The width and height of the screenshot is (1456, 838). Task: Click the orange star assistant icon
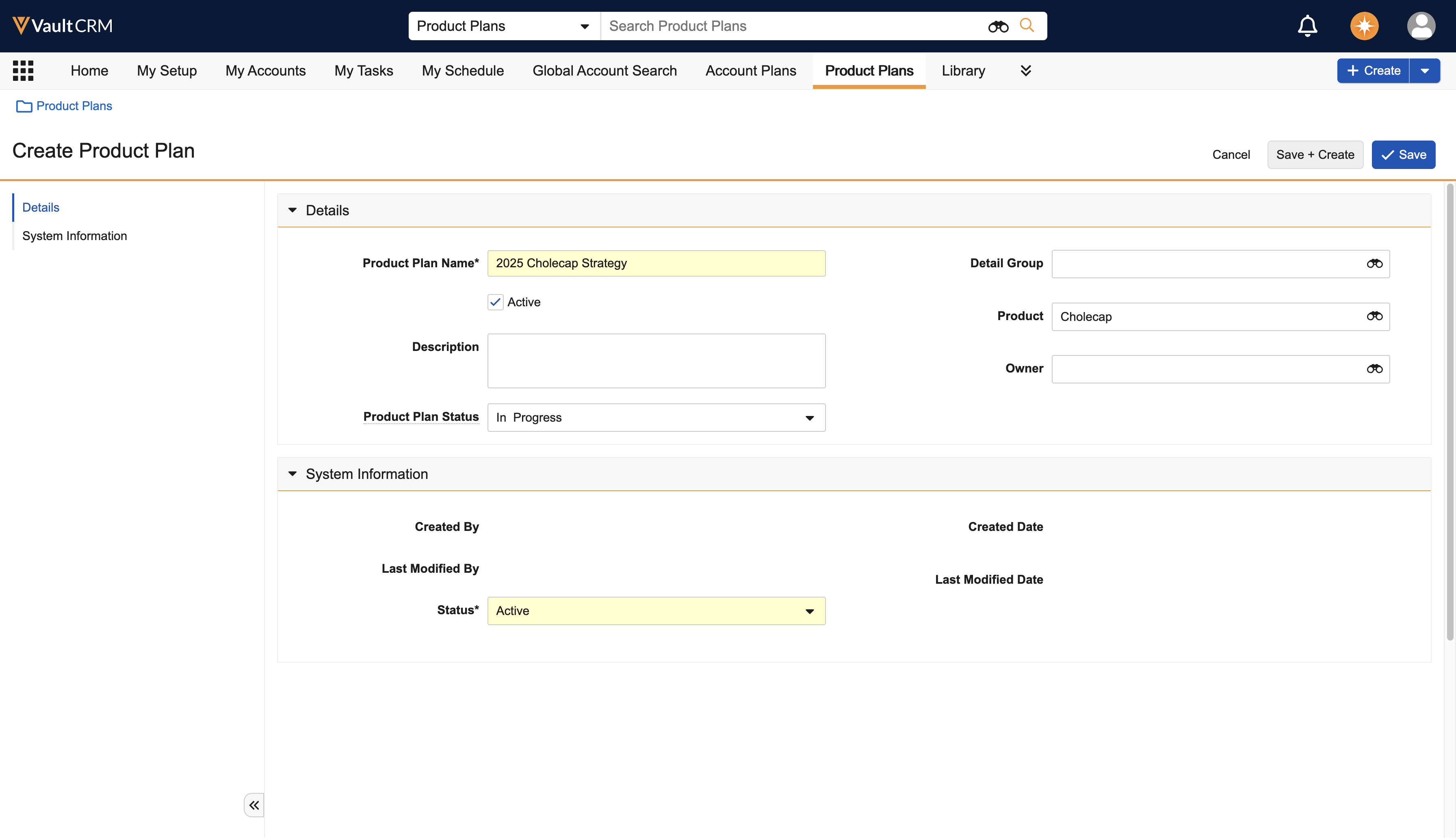pyautogui.click(x=1364, y=26)
